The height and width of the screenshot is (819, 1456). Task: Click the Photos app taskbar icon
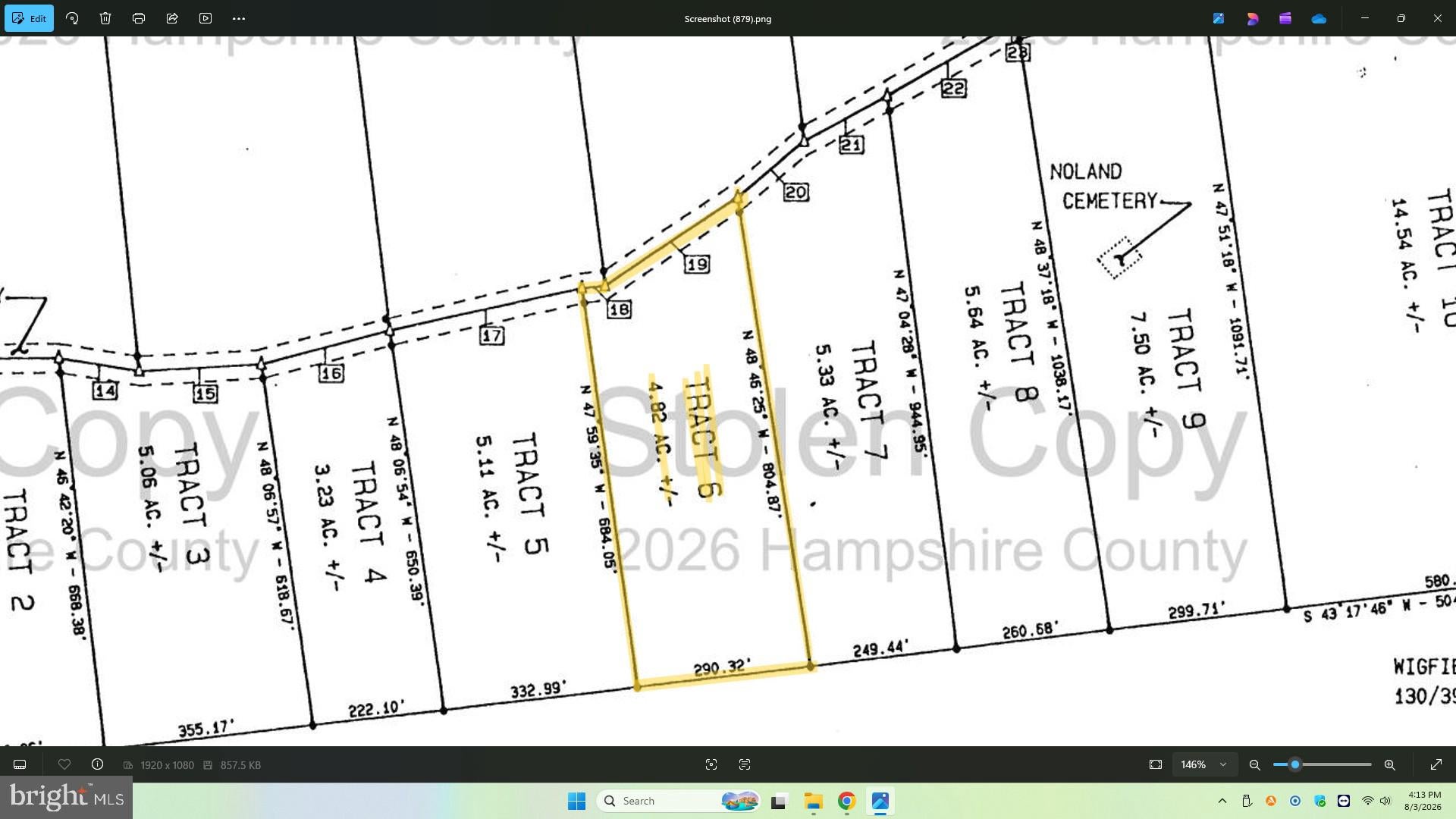coord(880,801)
